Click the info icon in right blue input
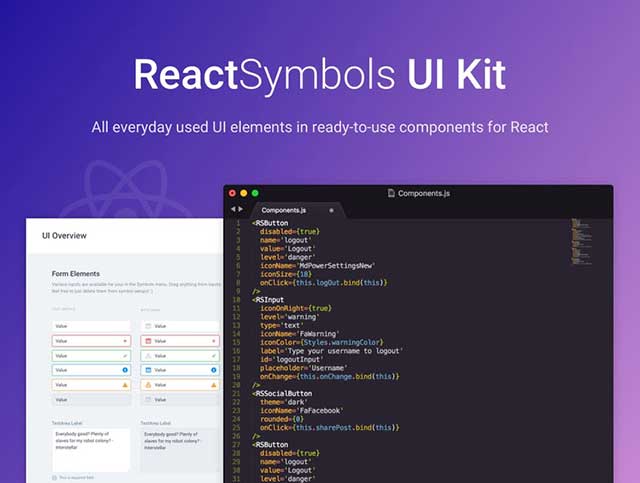The width and height of the screenshot is (640, 483). (214, 370)
